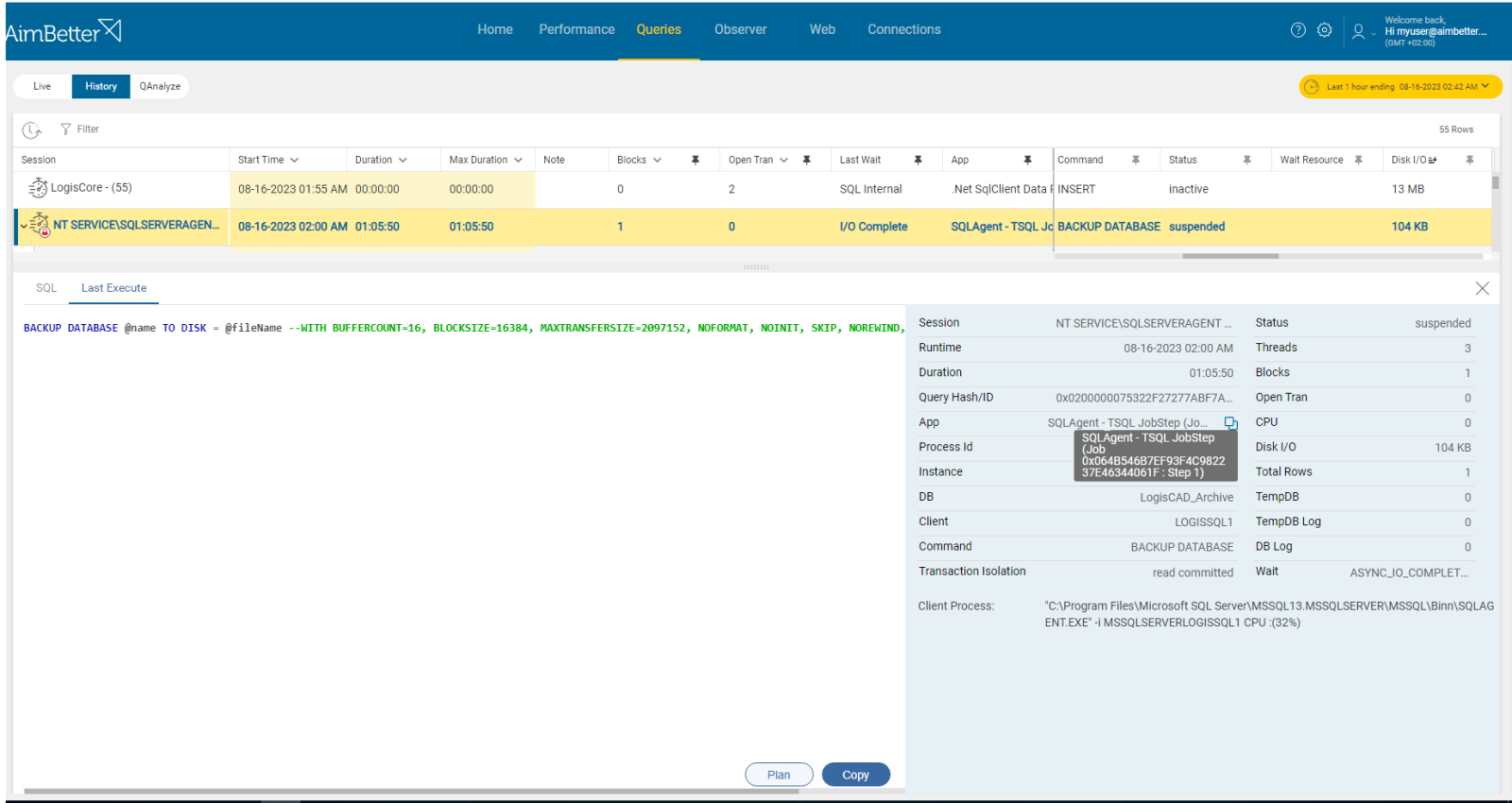The width and height of the screenshot is (1512, 803).
Task: Switch to the Live view
Action: tap(43, 86)
